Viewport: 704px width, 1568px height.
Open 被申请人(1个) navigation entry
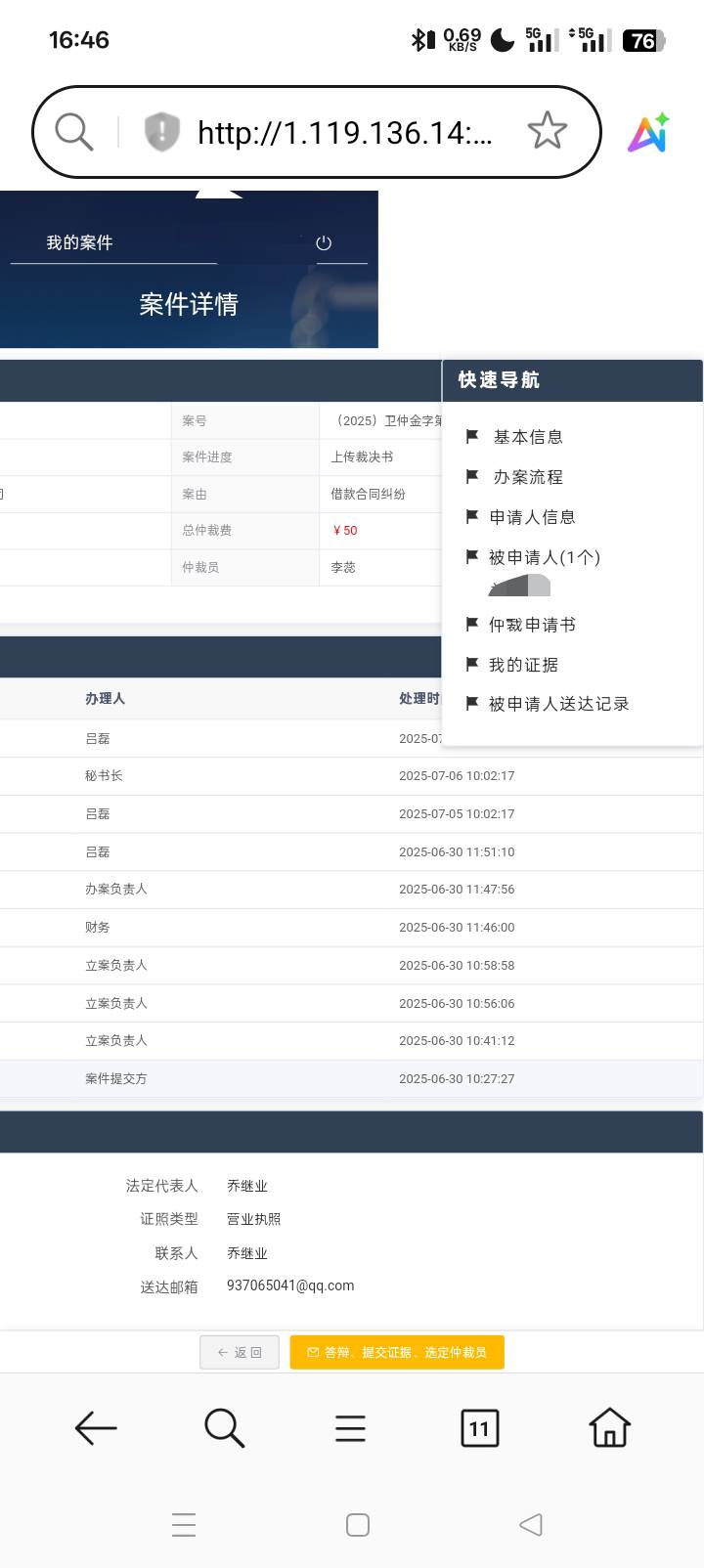point(545,557)
